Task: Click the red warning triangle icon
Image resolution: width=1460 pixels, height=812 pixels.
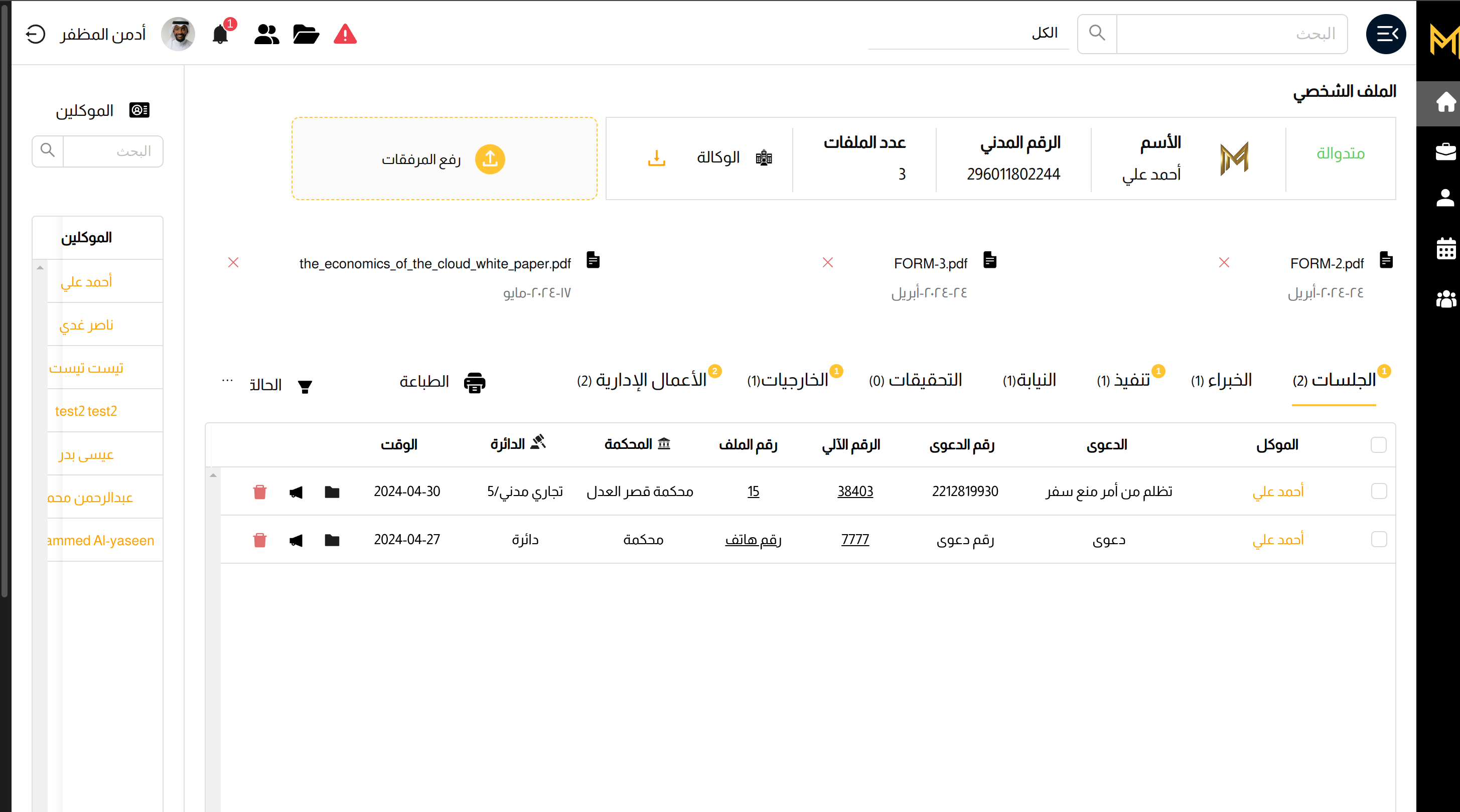Action: coord(345,35)
